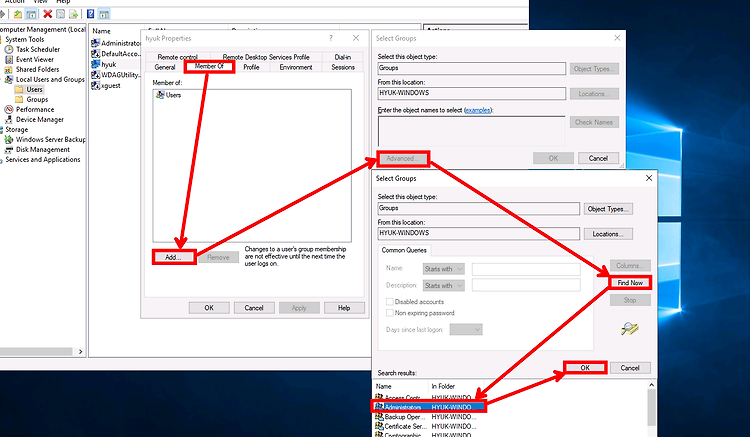Click the Columns... button

coord(630,265)
